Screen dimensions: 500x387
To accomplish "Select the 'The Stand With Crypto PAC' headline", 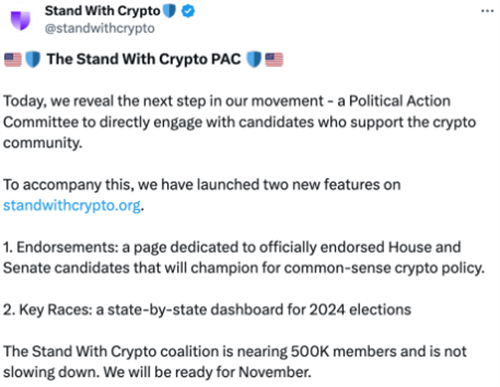I will pyautogui.click(x=144, y=59).
